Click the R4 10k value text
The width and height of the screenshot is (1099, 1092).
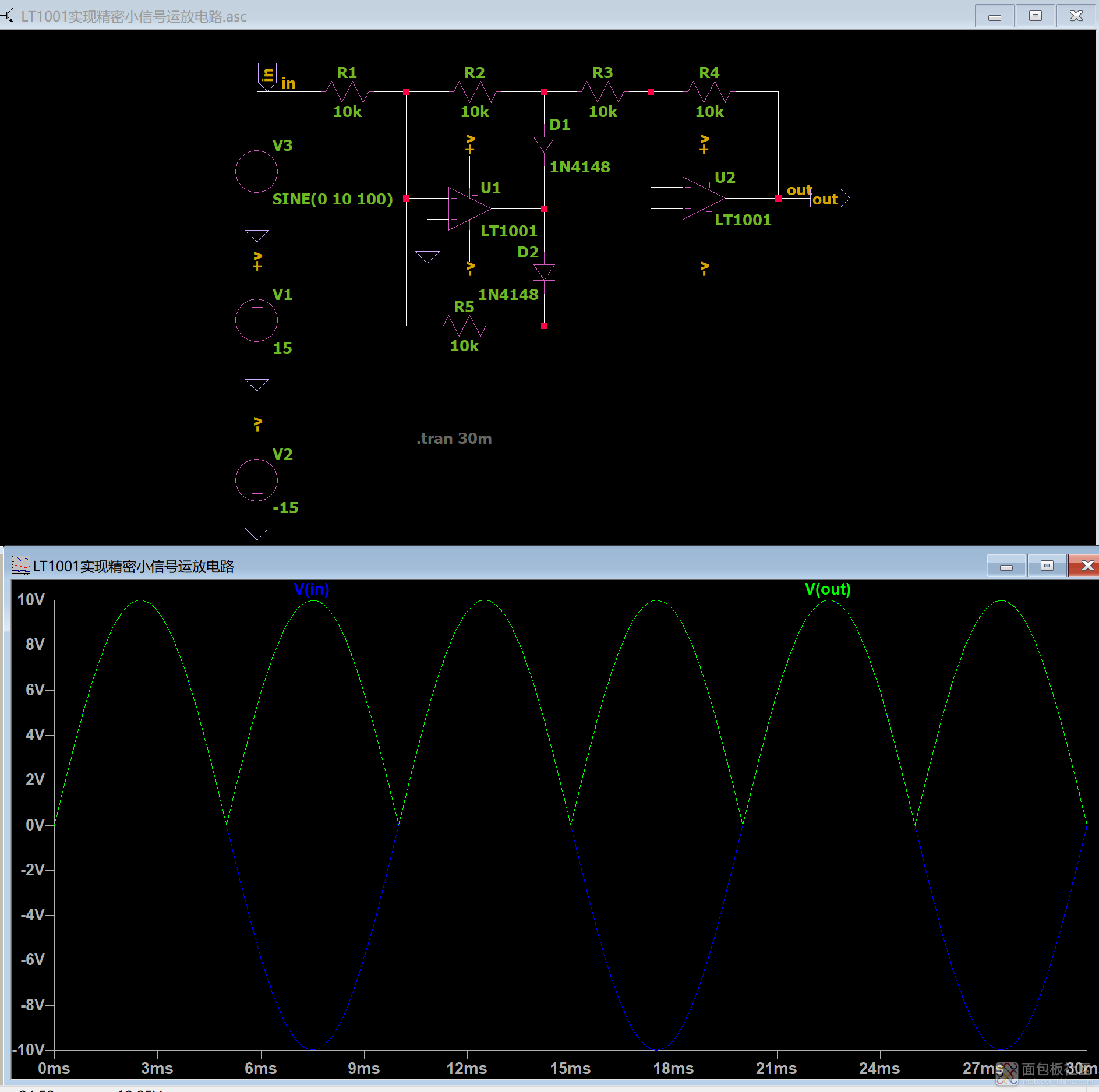pos(709,112)
